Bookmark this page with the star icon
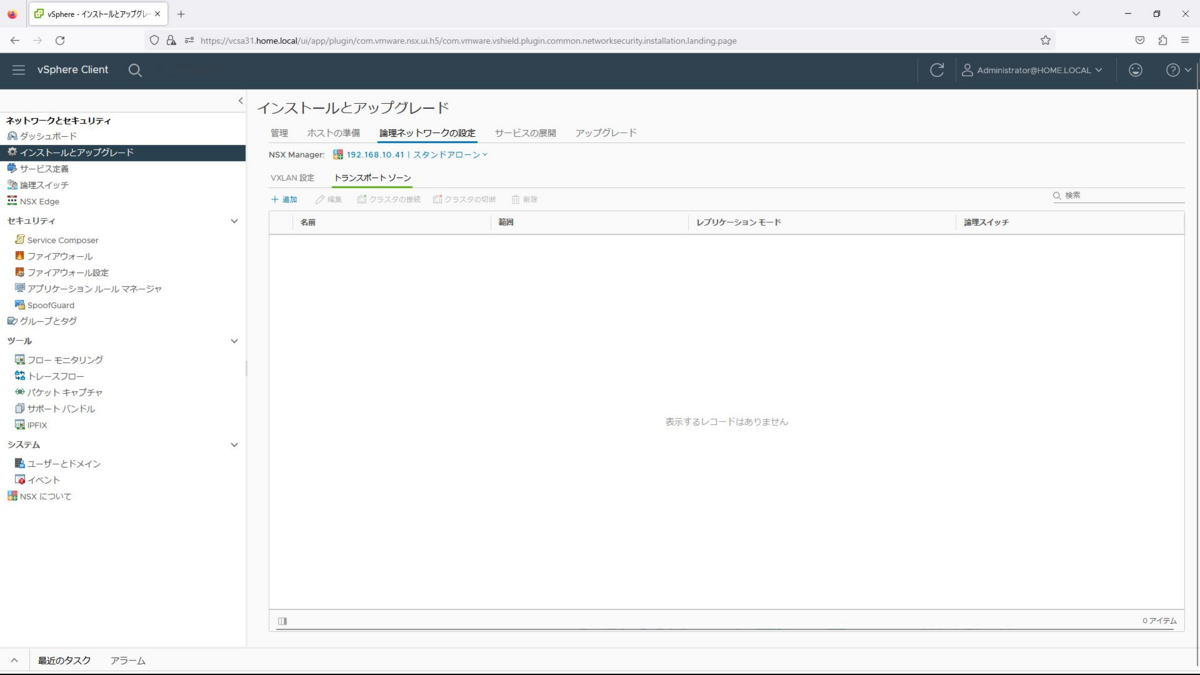 tap(1045, 40)
